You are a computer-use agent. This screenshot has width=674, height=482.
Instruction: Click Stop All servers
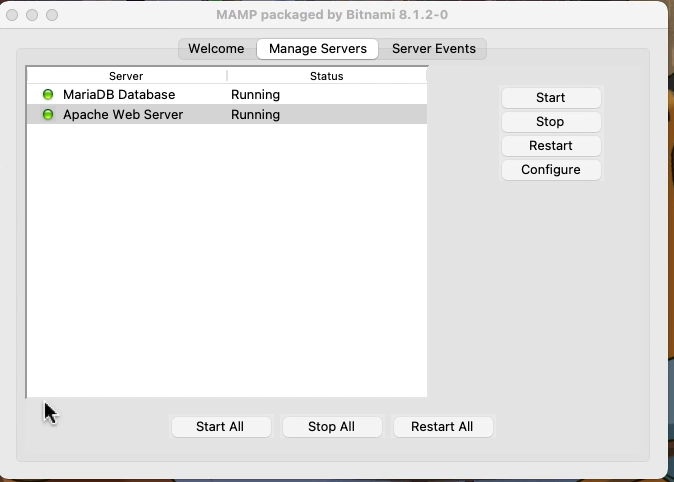[332, 427]
